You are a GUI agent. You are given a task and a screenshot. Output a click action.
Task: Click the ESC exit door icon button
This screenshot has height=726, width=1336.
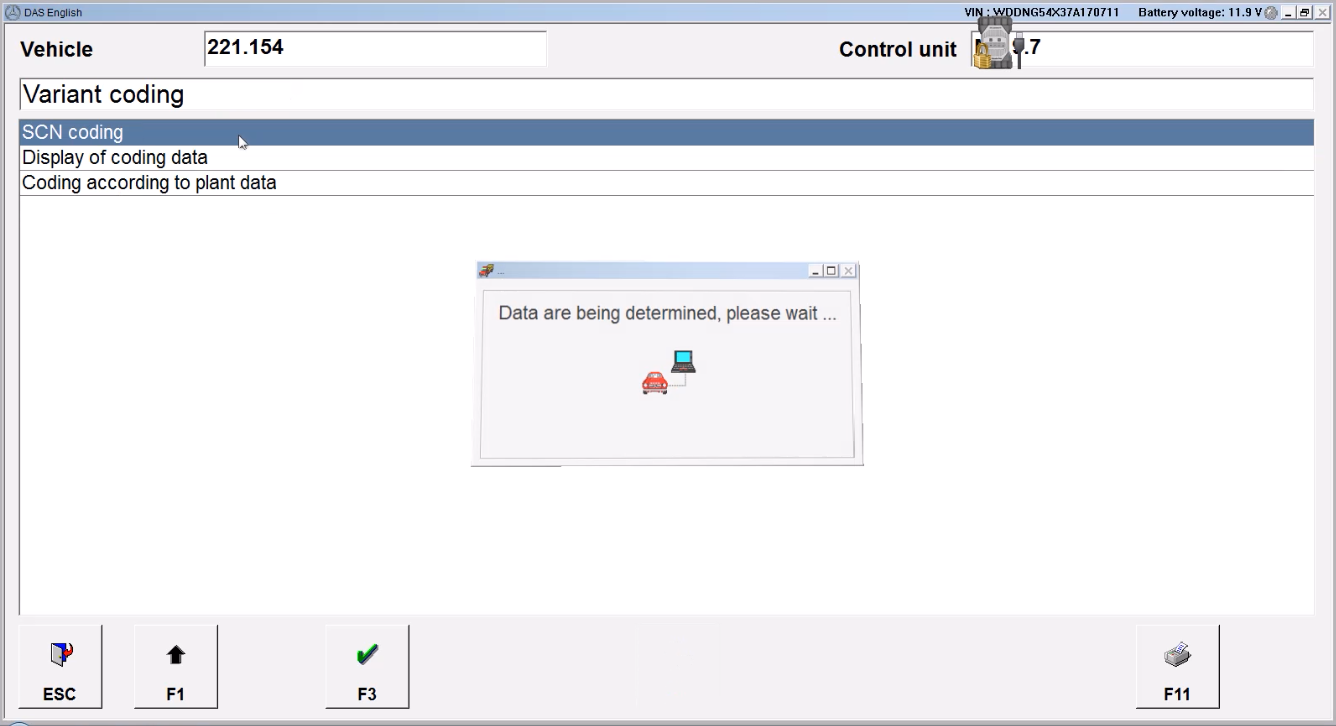click(x=59, y=666)
